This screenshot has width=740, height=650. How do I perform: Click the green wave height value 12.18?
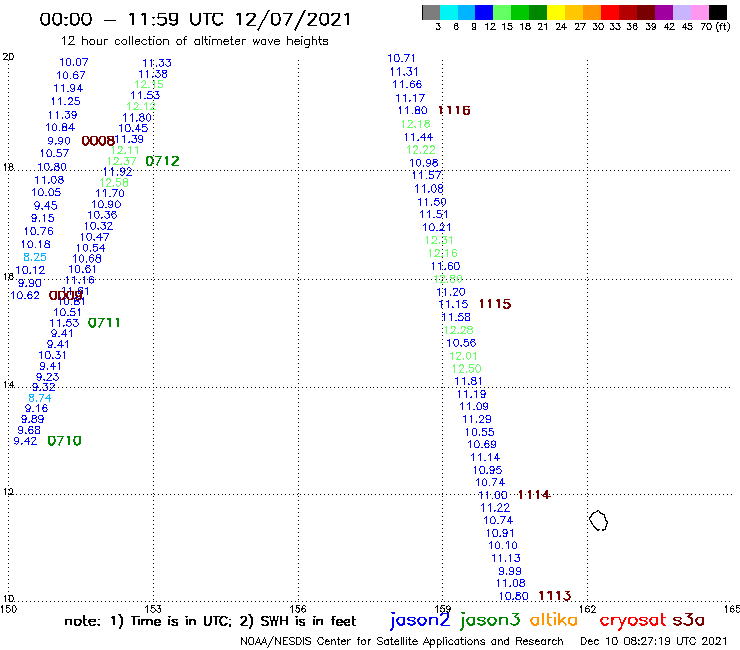[415, 124]
